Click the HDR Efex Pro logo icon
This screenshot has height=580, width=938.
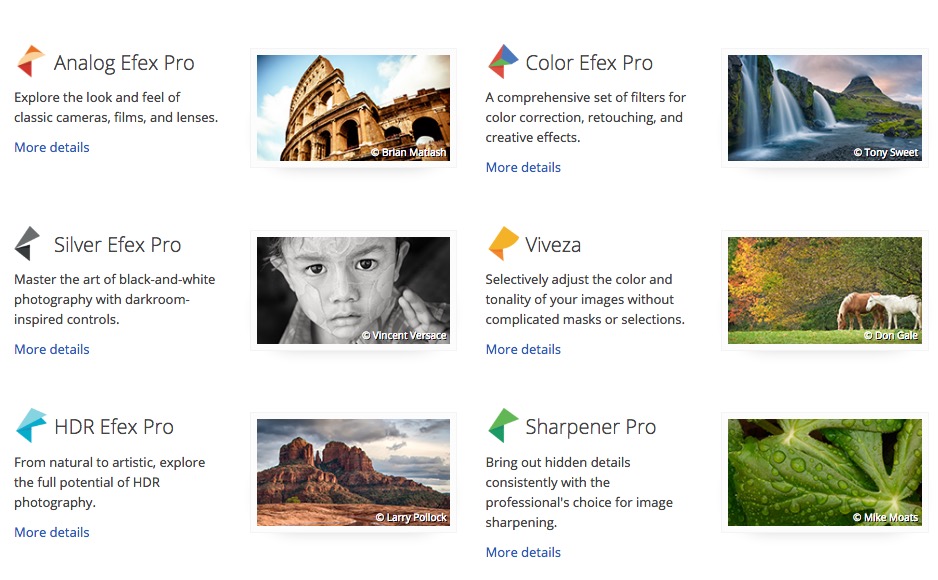(31, 426)
